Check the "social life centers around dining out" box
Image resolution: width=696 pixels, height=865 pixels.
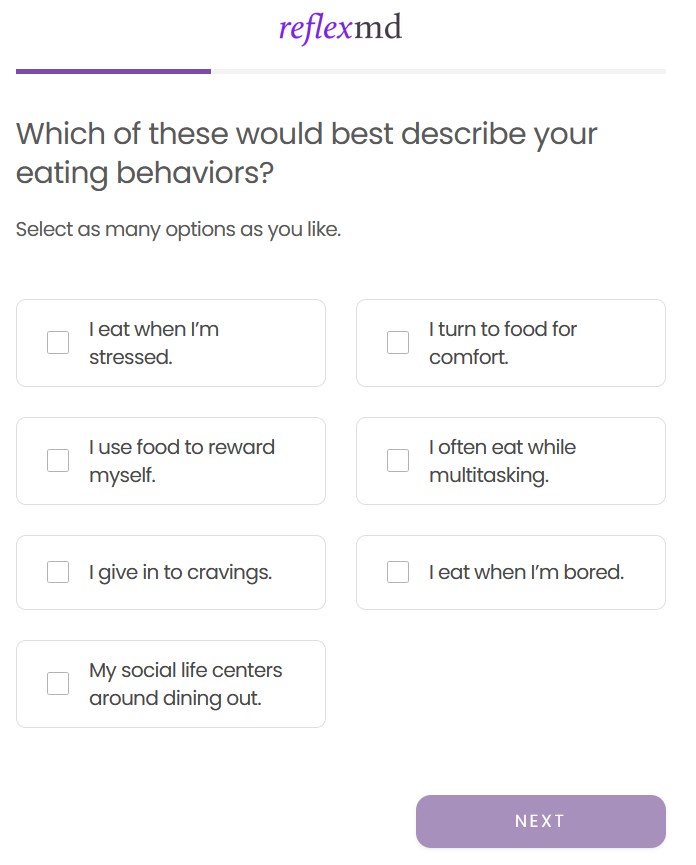(58, 684)
